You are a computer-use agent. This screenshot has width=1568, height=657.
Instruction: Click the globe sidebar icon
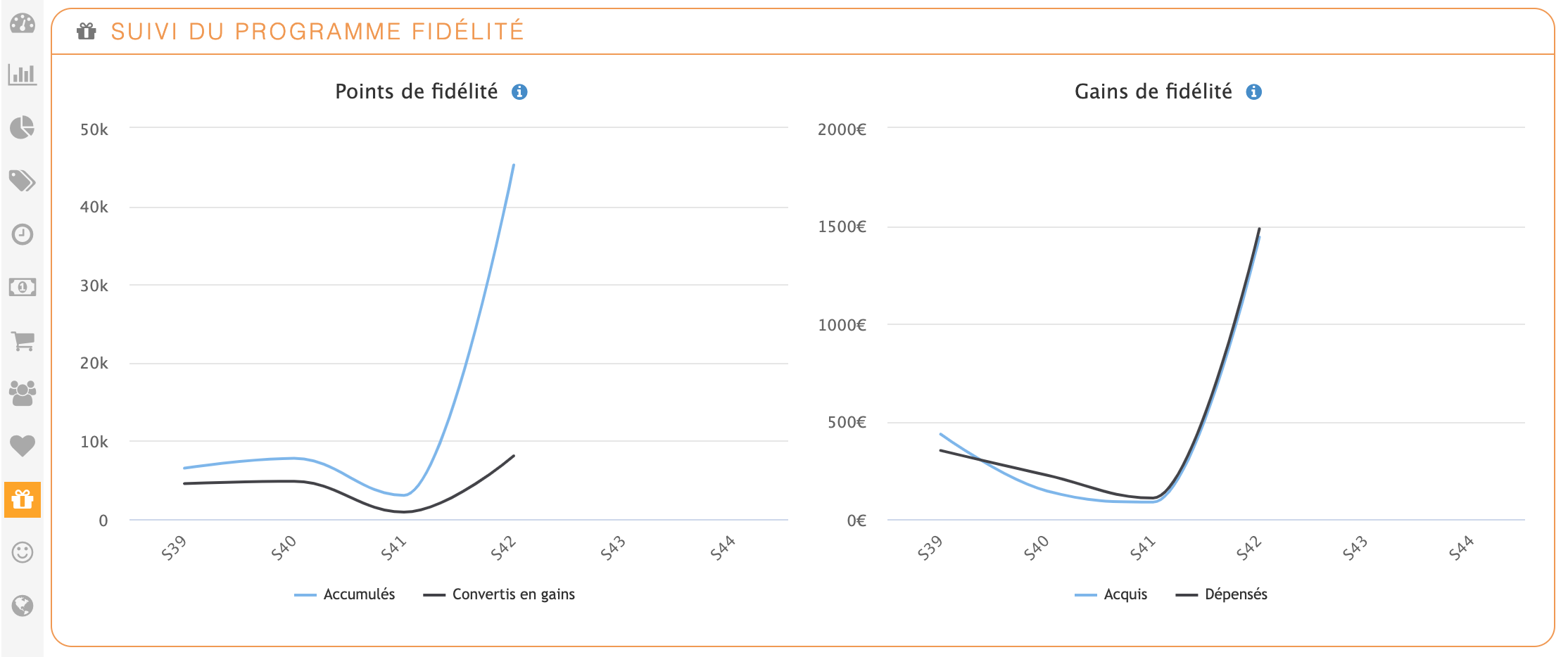coord(23,606)
